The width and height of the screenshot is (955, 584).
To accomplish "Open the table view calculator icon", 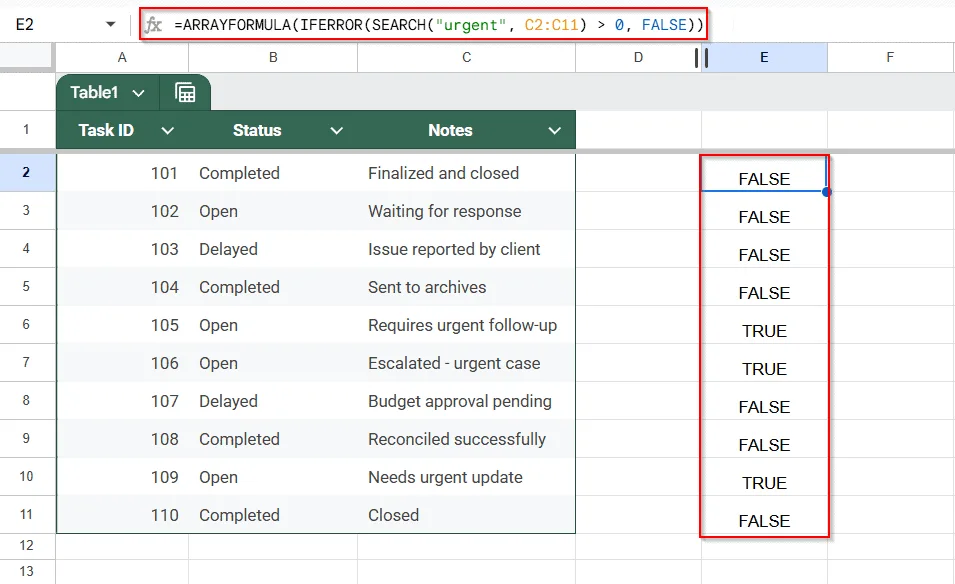I will coord(185,93).
